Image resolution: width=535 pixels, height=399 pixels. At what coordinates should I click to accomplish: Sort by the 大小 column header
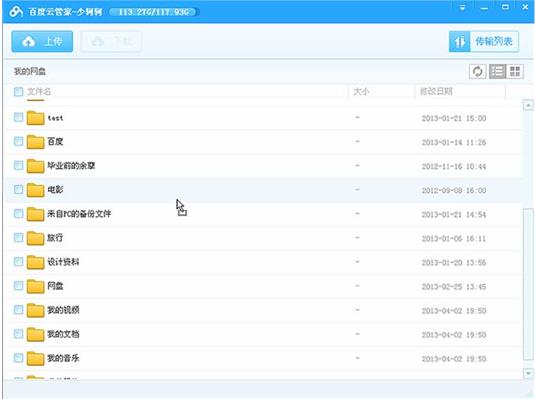pos(361,91)
